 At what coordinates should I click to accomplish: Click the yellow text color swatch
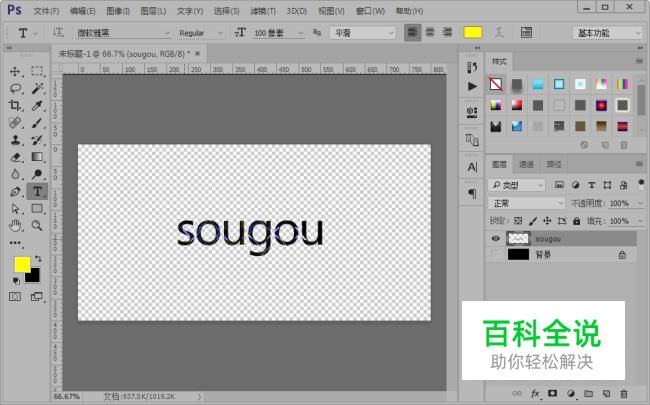pos(473,32)
